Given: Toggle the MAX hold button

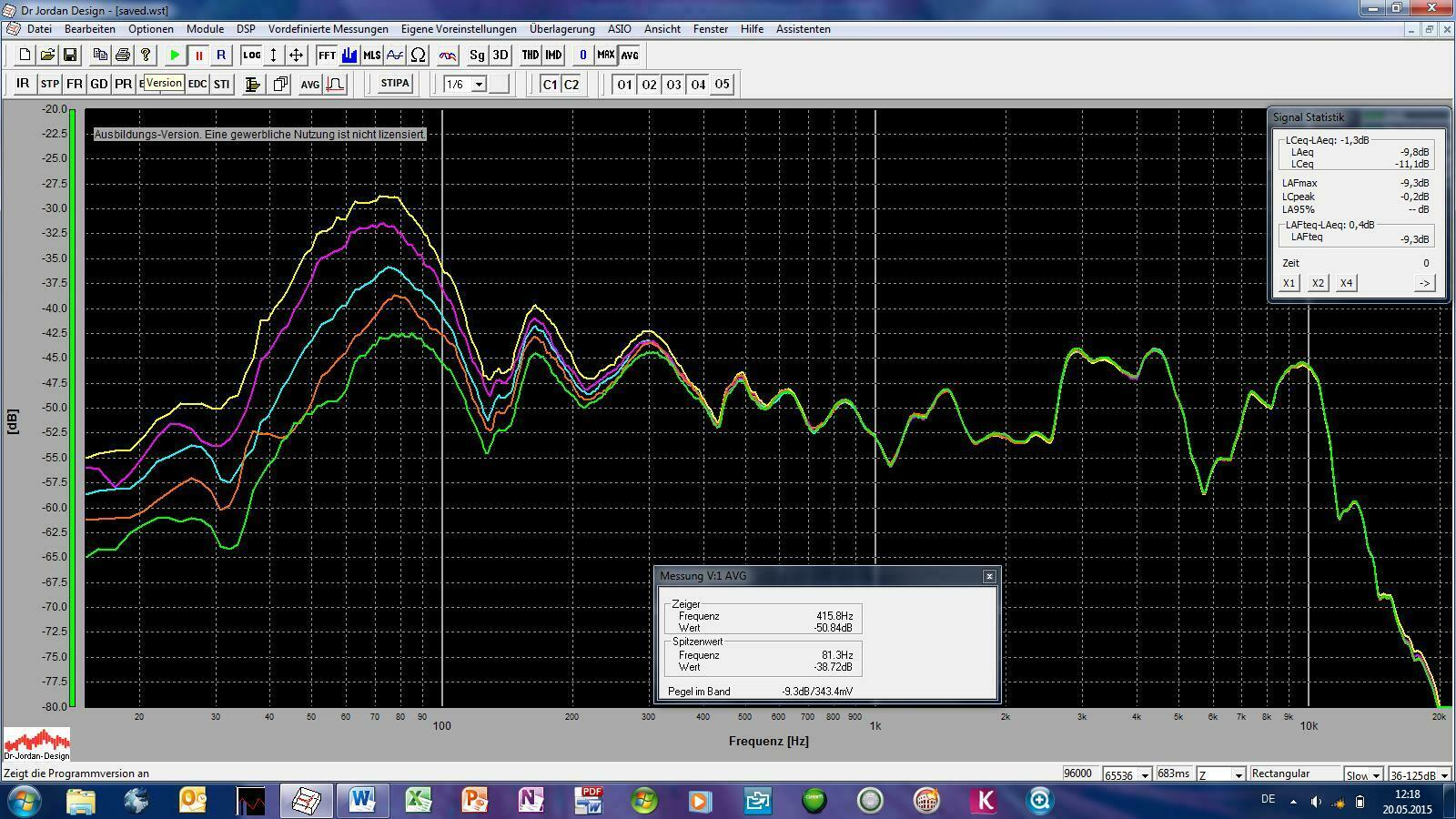Looking at the screenshot, I should 606,56.
